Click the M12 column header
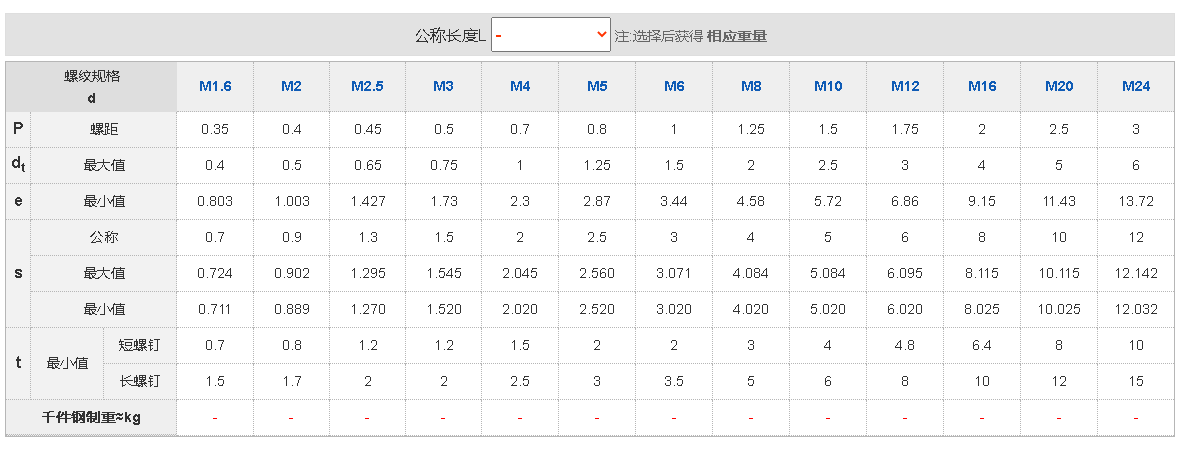This screenshot has height=455, width=1180. tap(905, 87)
